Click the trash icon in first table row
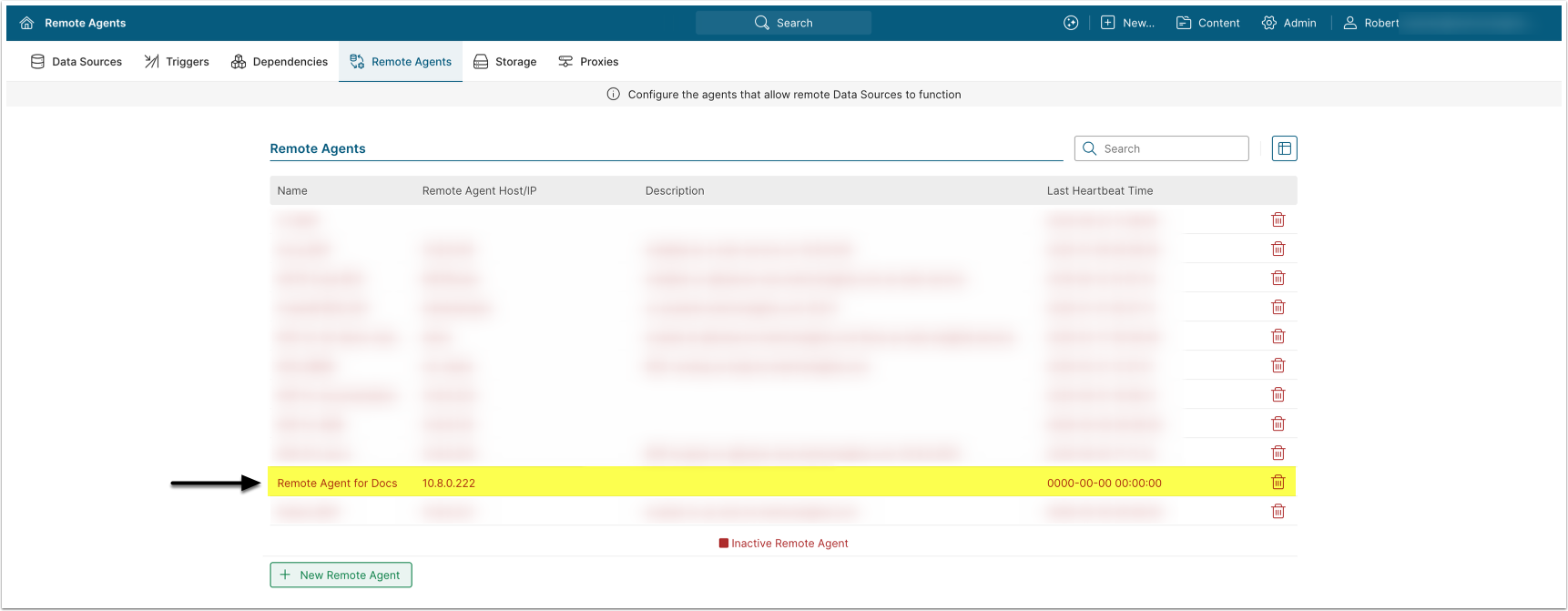The image size is (1568, 611). coord(1278,219)
